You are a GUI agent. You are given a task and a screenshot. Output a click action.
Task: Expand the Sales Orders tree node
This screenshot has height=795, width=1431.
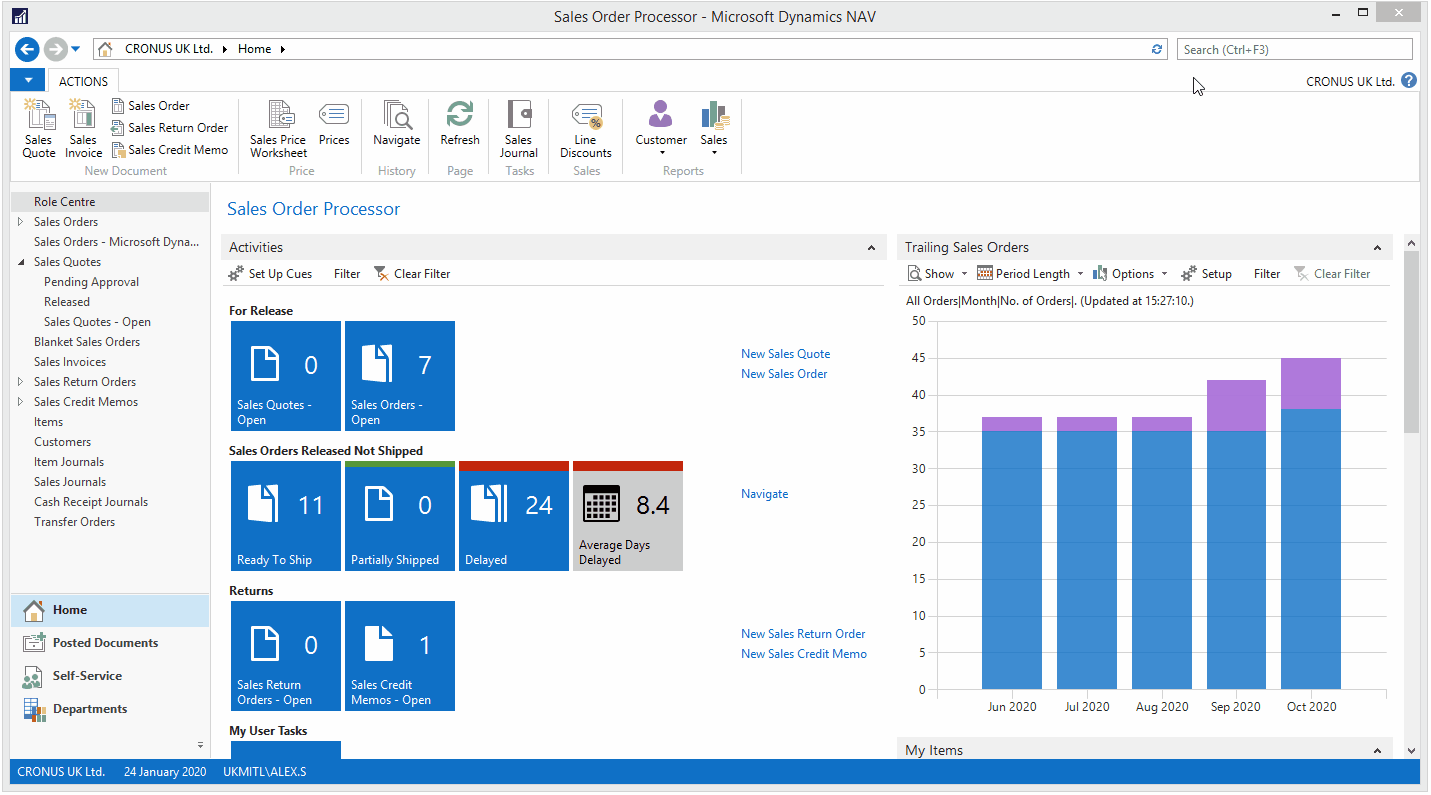tap(20, 222)
